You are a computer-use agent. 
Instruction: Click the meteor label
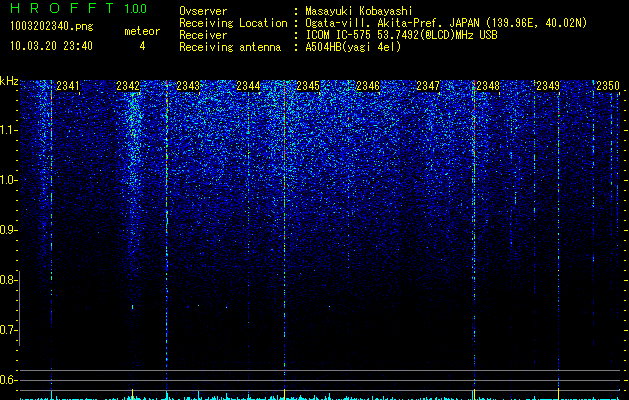[142, 31]
